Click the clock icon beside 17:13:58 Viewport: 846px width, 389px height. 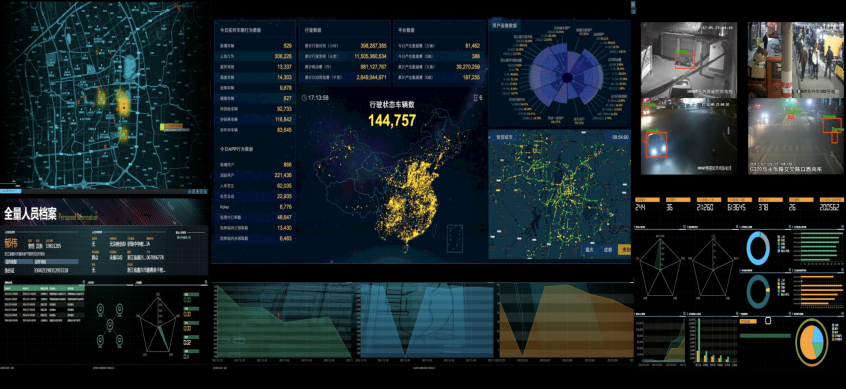click(x=305, y=98)
